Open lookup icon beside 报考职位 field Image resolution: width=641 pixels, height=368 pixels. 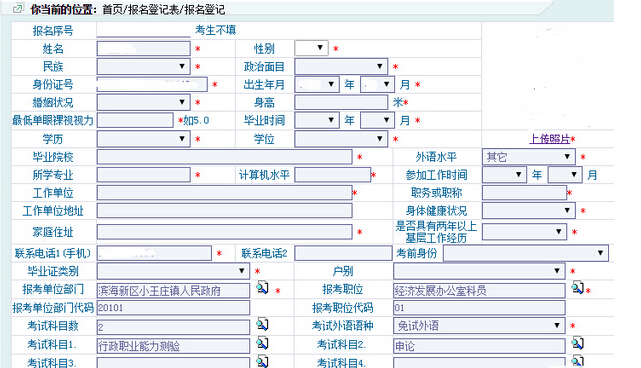tap(578, 287)
